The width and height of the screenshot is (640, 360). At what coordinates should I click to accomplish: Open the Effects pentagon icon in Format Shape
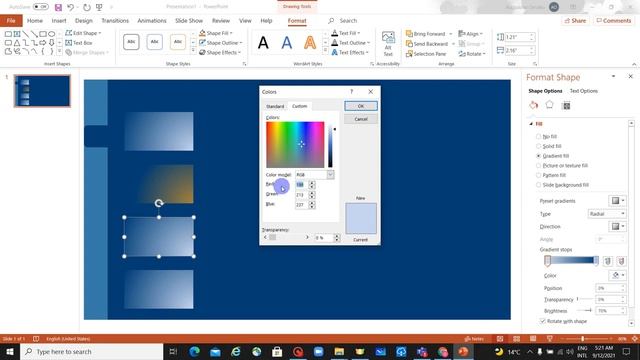(549, 105)
